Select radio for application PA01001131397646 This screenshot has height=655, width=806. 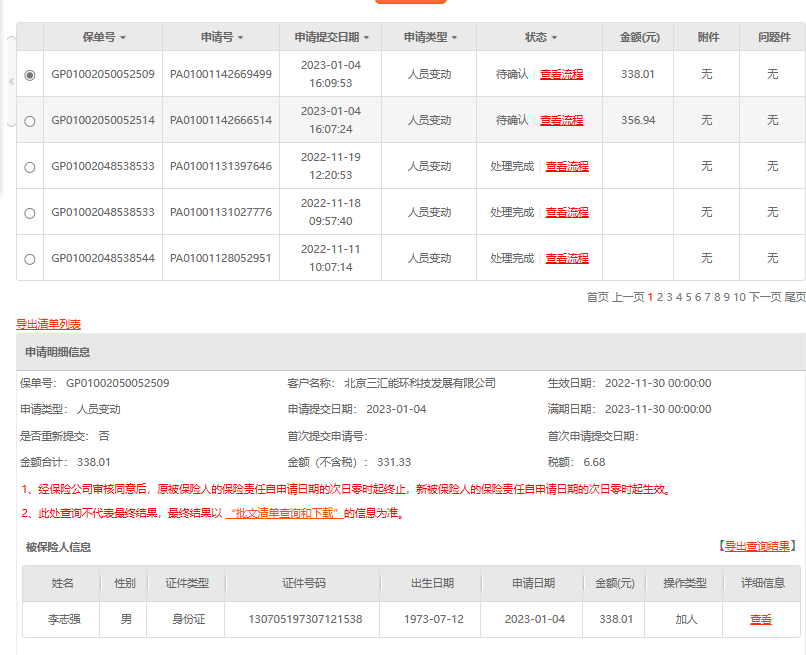click(29, 167)
